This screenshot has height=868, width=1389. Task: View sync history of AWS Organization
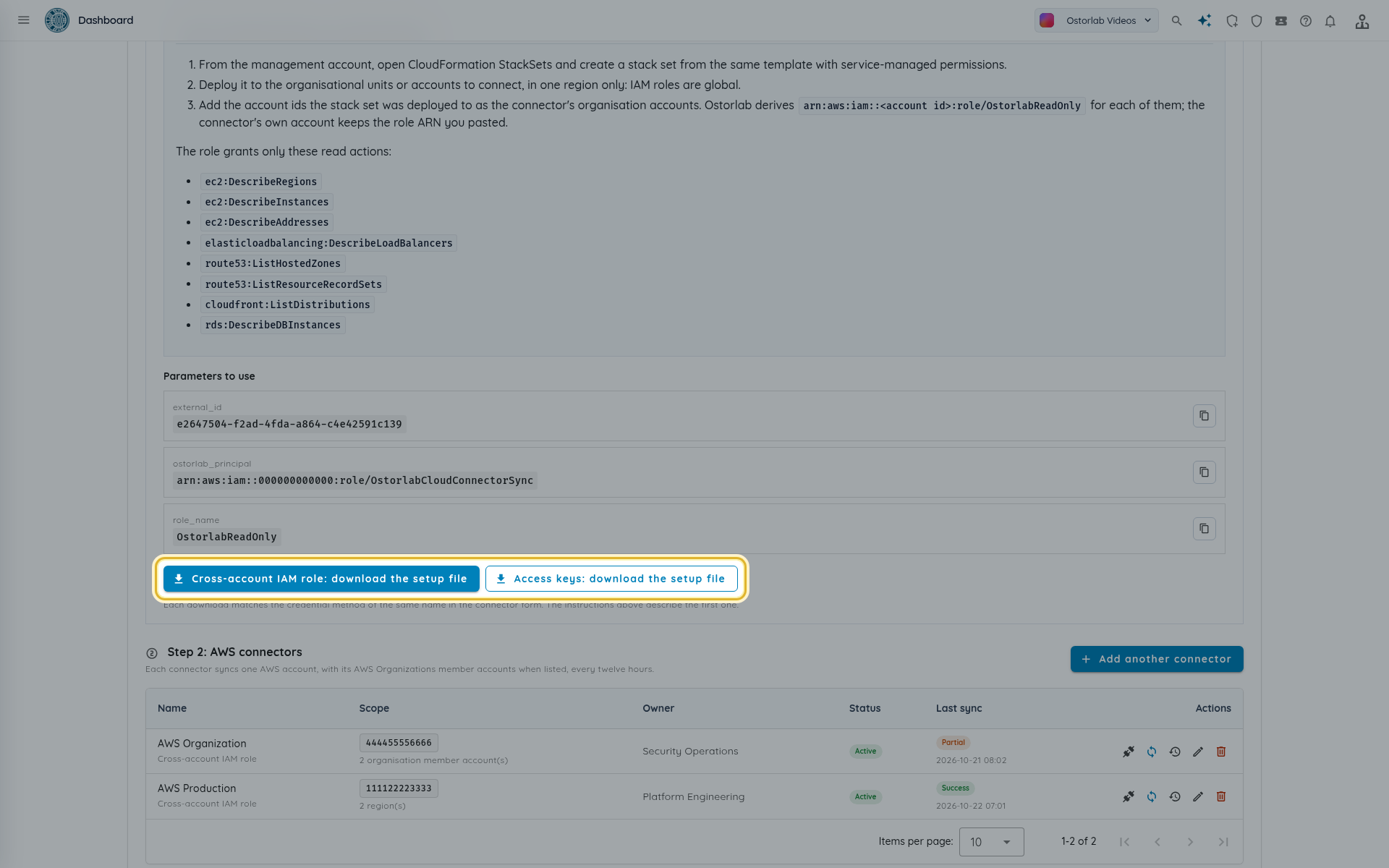click(x=1175, y=752)
